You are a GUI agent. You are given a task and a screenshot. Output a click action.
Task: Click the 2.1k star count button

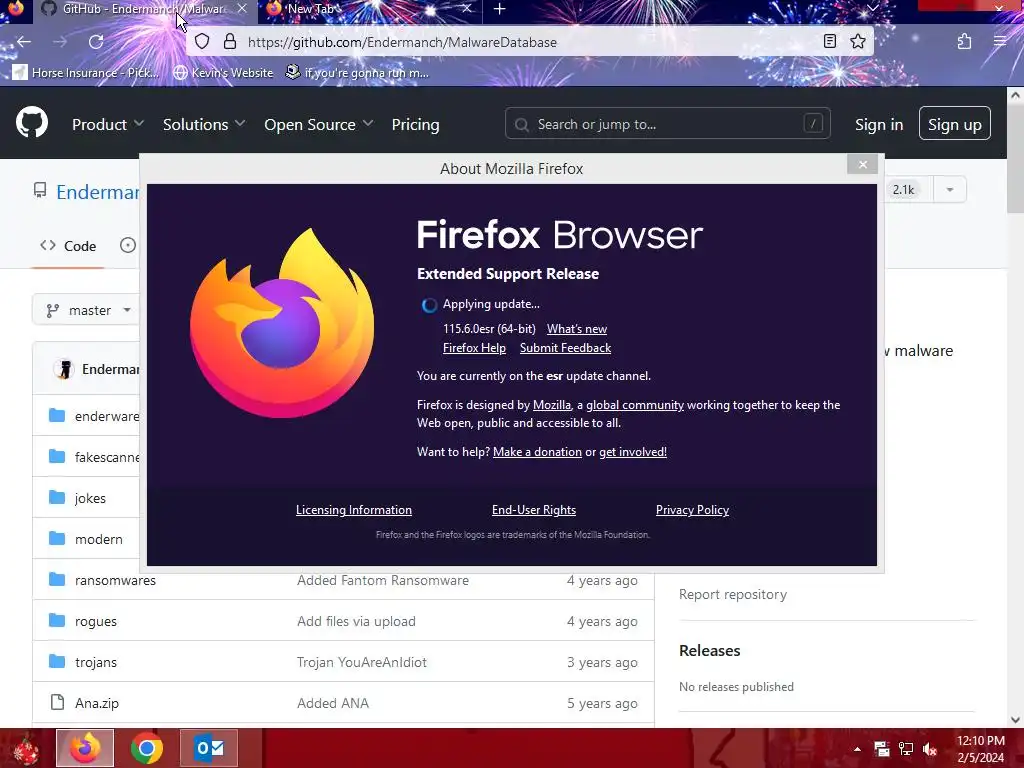905,189
